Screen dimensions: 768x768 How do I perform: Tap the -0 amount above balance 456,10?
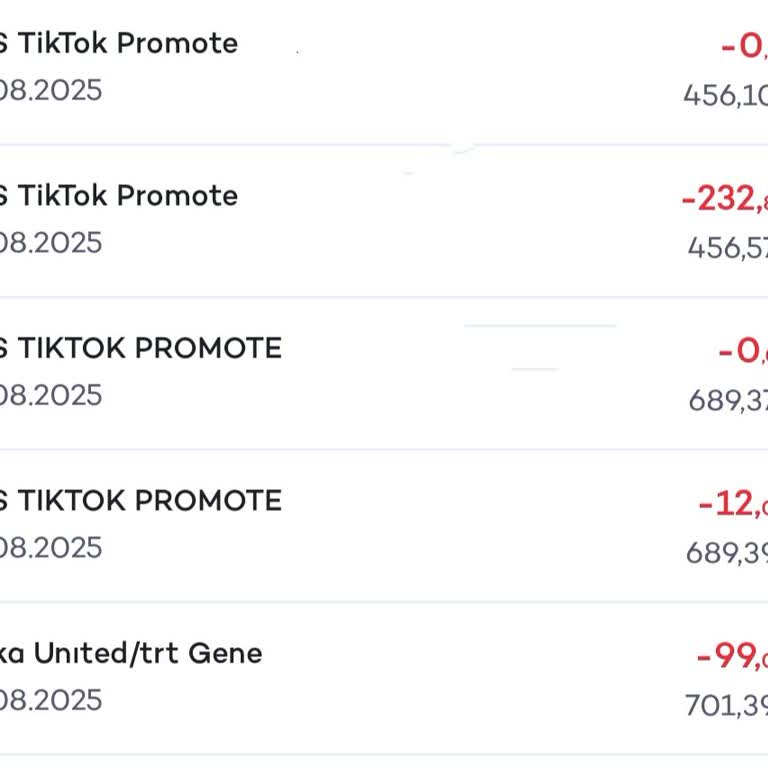[743, 46]
